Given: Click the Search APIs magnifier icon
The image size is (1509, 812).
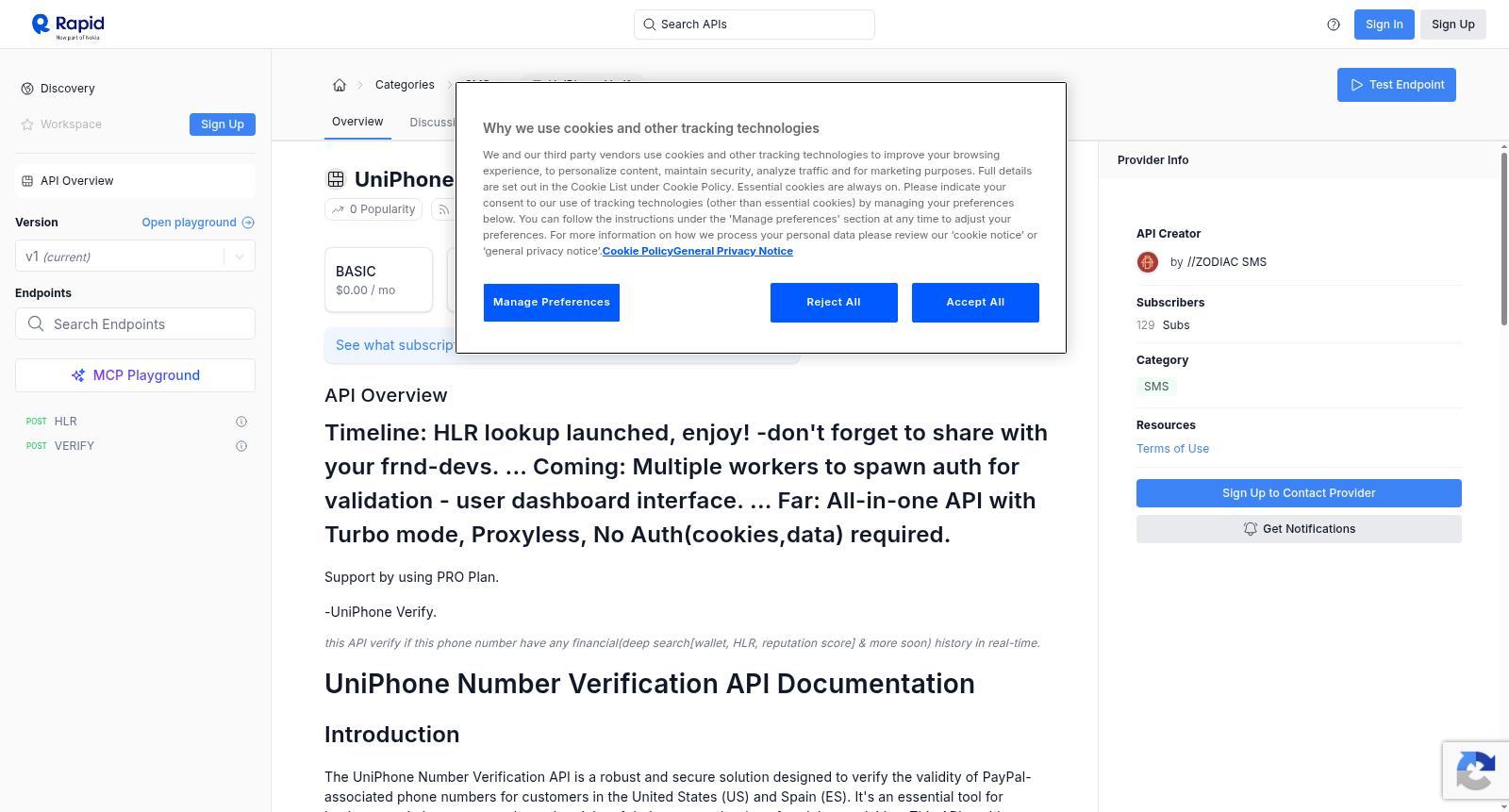Looking at the screenshot, I should coord(650,25).
